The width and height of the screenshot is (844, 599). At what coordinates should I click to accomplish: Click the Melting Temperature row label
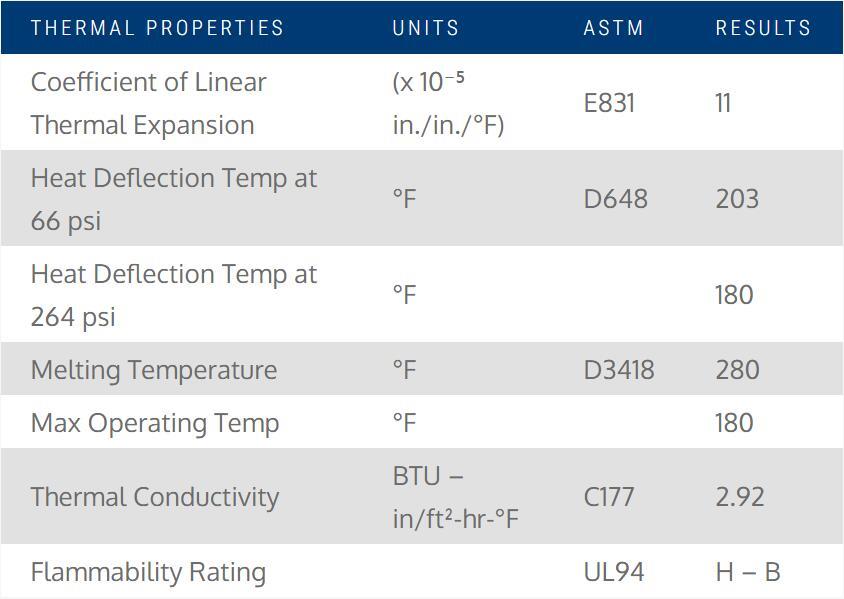click(154, 370)
